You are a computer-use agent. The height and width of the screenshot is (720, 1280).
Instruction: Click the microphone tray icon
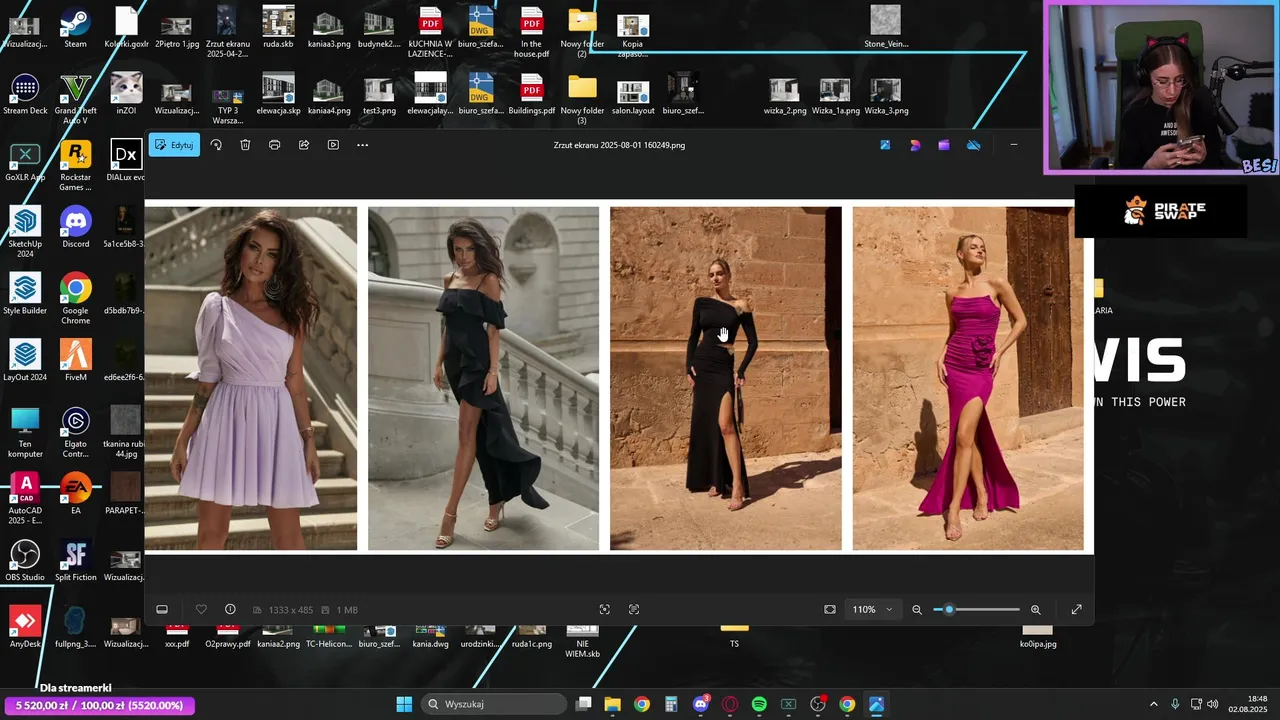point(1175,704)
